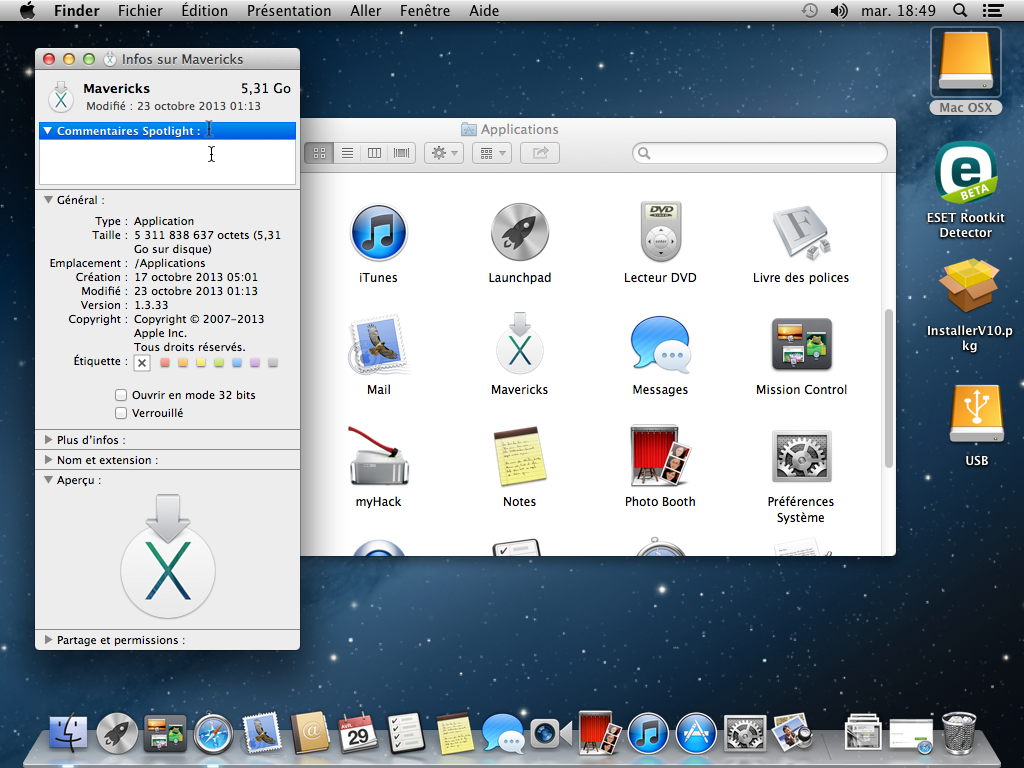Open the Édition menu

pyautogui.click(x=204, y=10)
